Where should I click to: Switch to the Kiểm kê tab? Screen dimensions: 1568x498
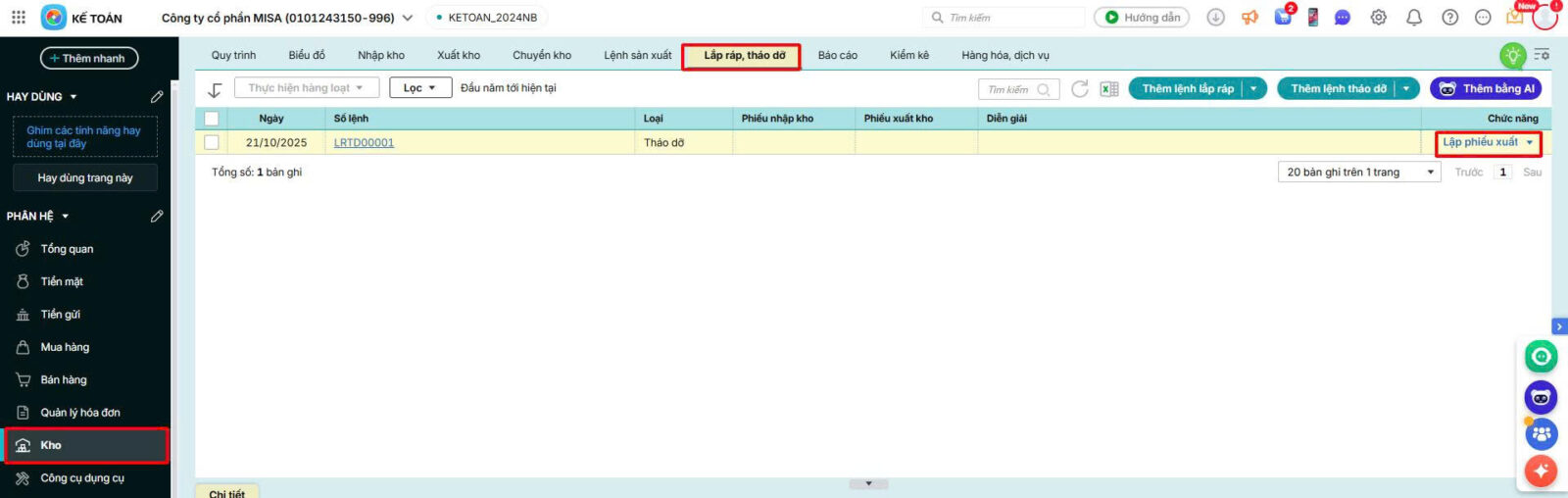[x=908, y=56]
